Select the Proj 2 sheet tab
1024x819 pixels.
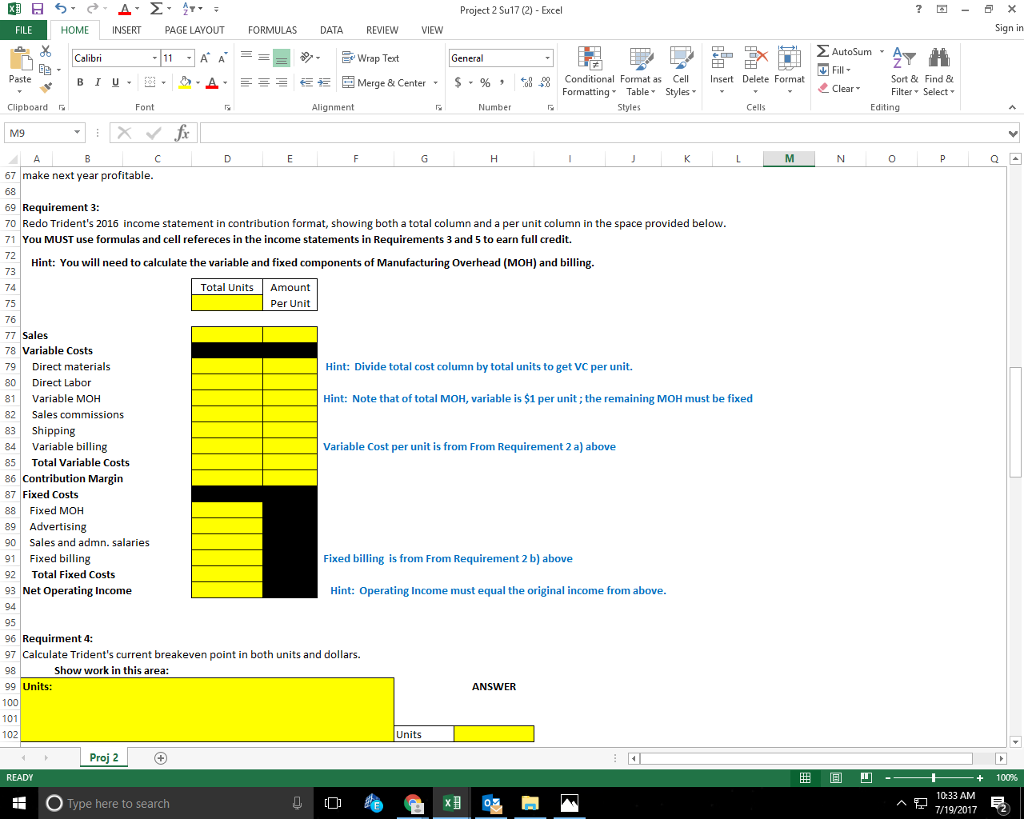pos(103,757)
